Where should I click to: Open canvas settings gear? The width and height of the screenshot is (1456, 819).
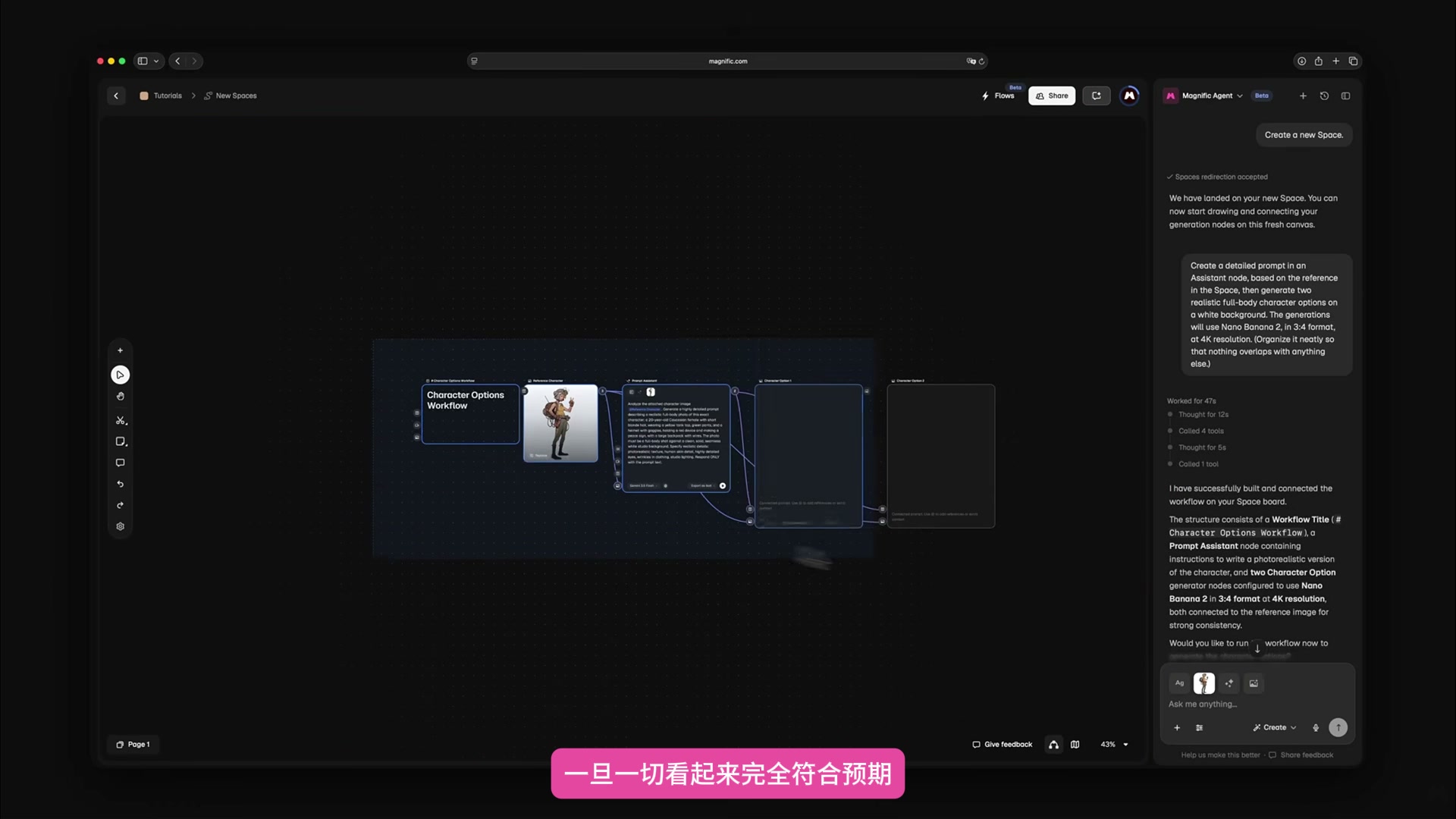pos(120,526)
